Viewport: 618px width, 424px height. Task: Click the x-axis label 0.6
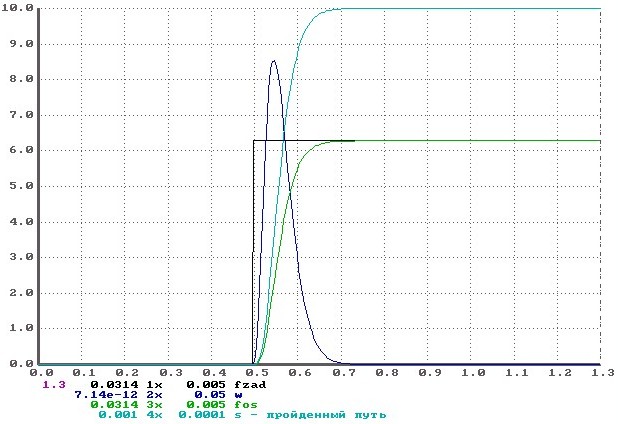(x=300, y=373)
